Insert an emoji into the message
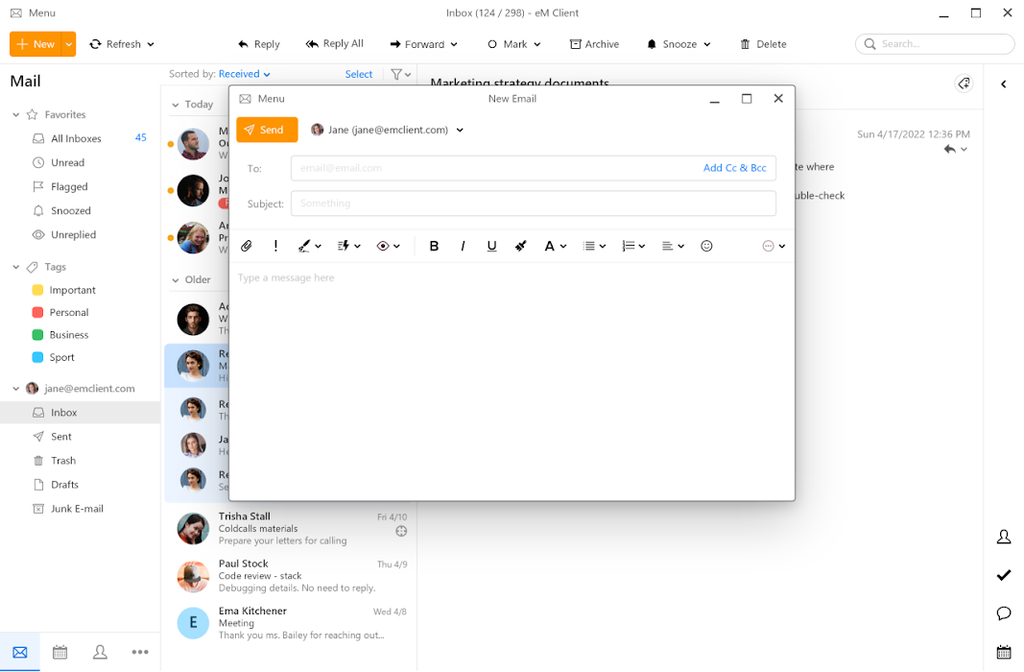Viewport: 1024px width, 672px height. pyautogui.click(x=706, y=245)
